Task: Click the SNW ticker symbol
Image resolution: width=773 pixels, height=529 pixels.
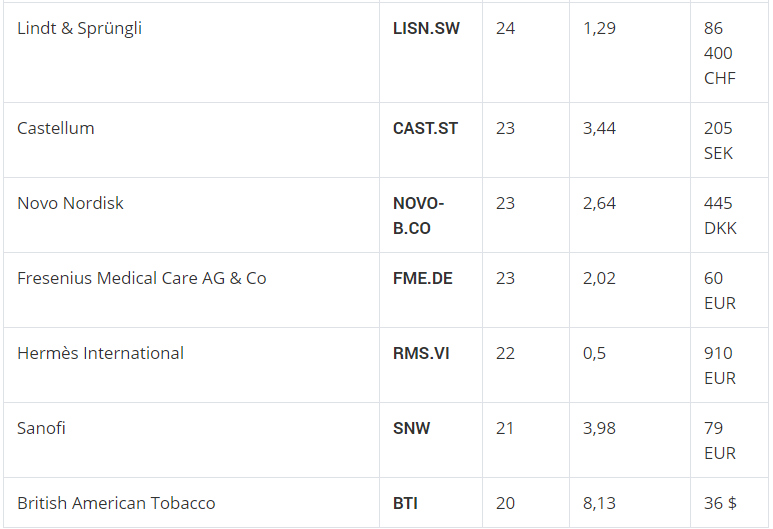Action: point(411,428)
